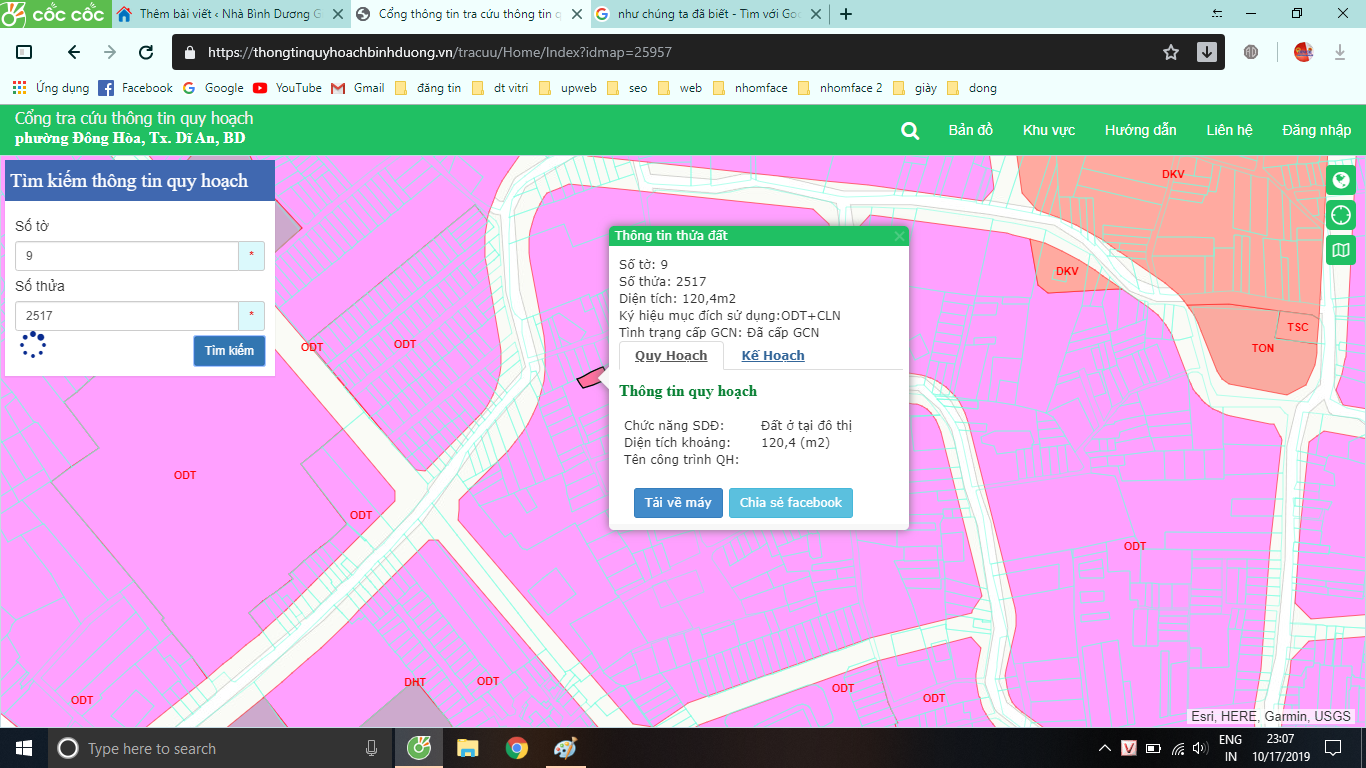Click the search magnifier icon in green header
This screenshot has height=768, width=1366.
coord(909,131)
